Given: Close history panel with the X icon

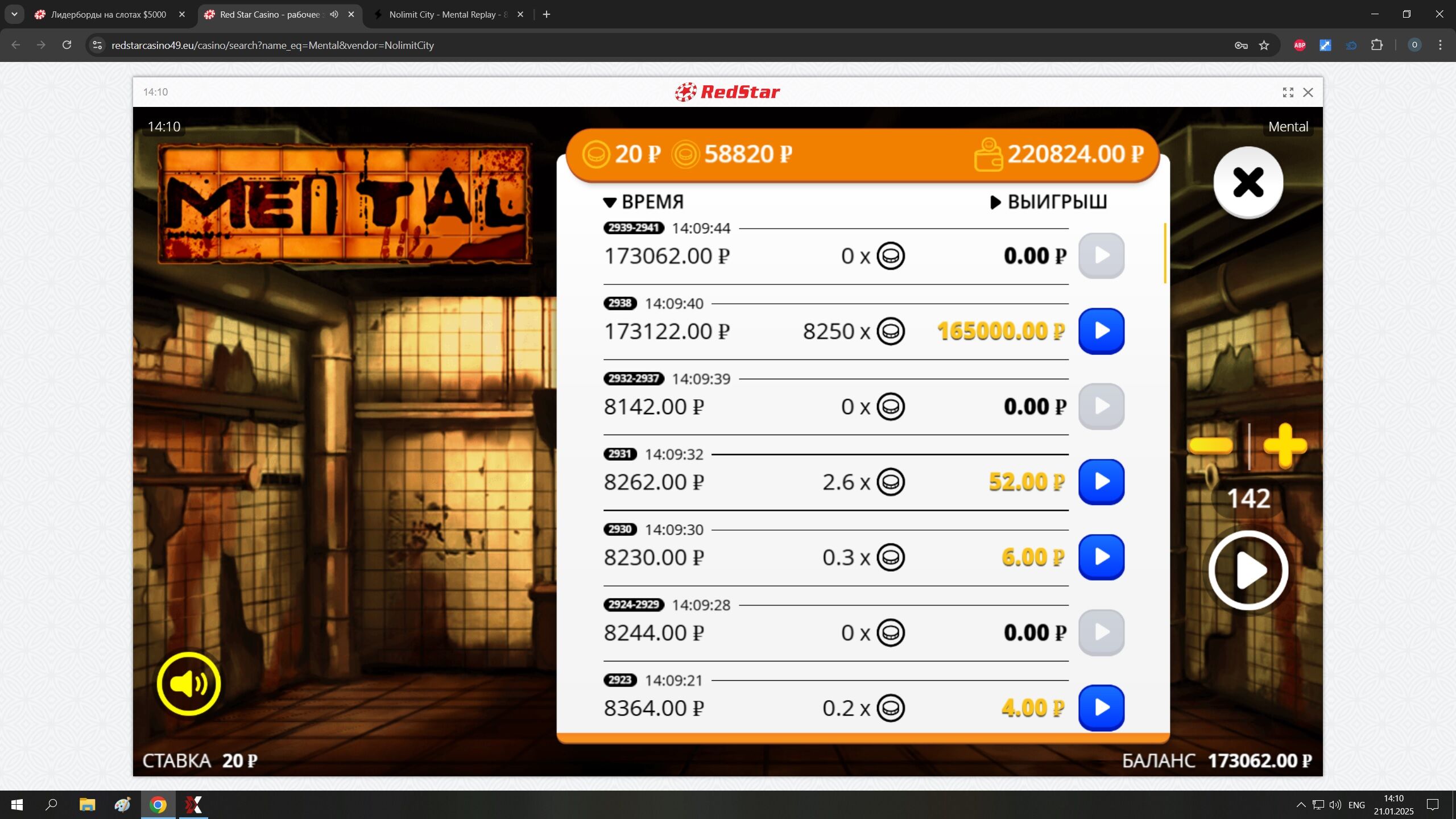Looking at the screenshot, I should coord(1248,182).
